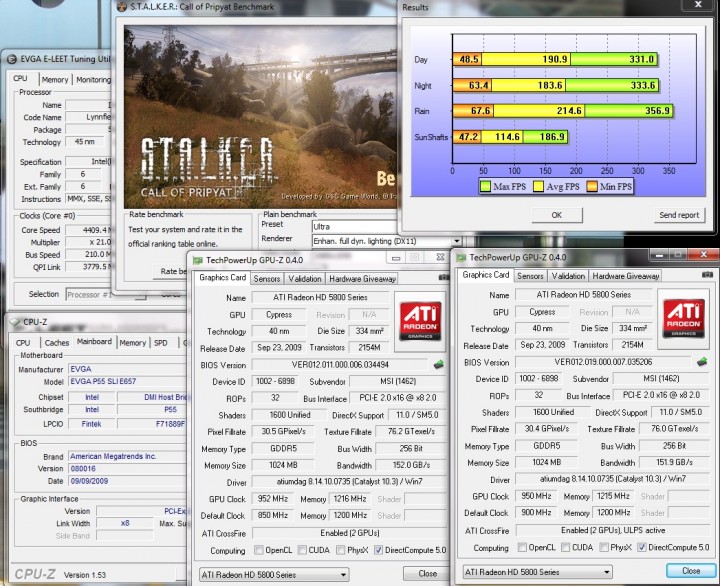
Task: Click the camera screenshot icon in right GPU-Z
Action: pyautogui.click(x=707, y=274)
